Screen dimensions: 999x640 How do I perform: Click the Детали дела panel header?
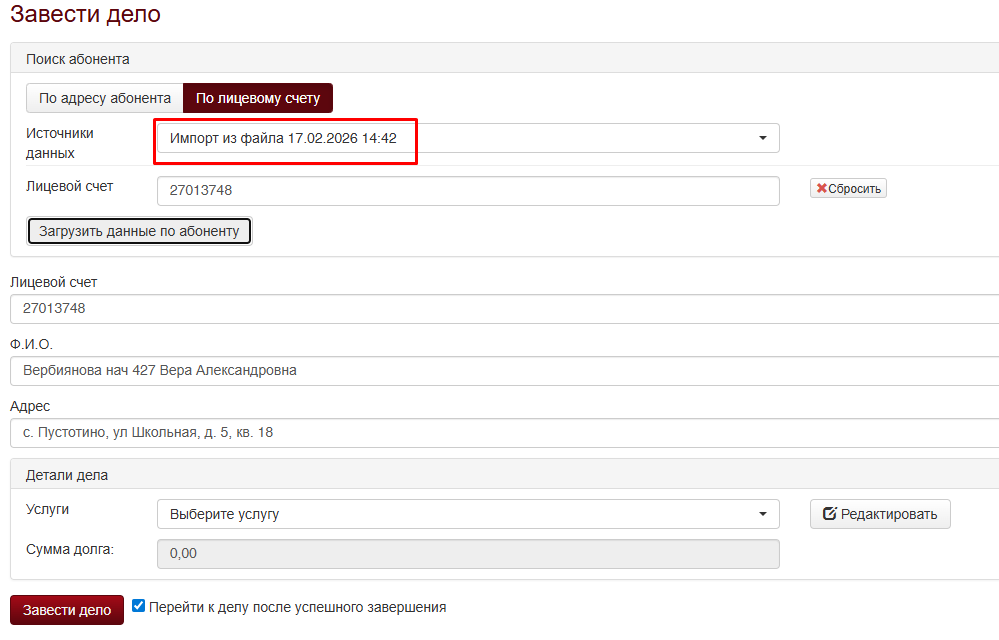(67, 475)
